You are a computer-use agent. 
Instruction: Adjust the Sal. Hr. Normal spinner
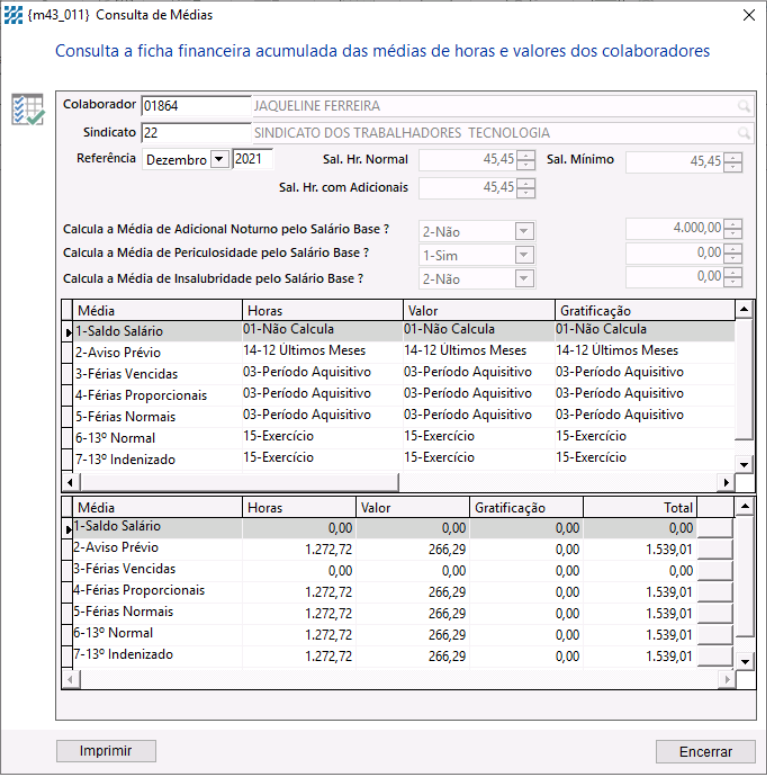[x=526, y=160]
